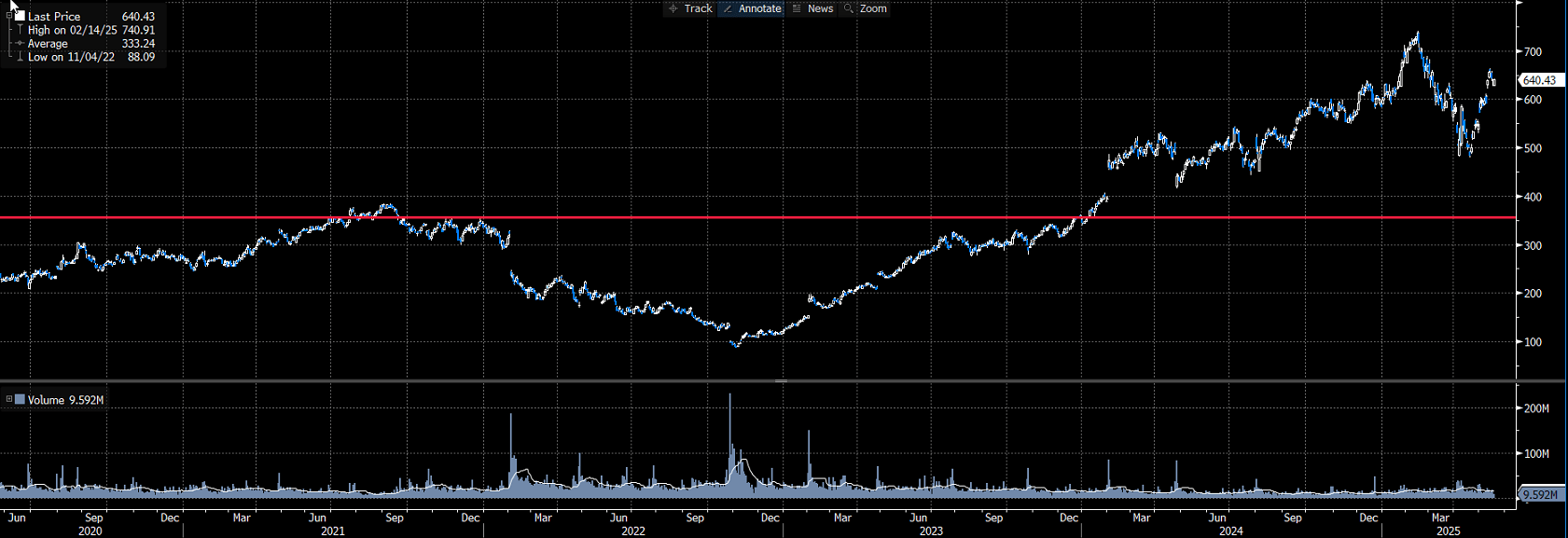Click the High marker icon in legend
The width and height of the screenshot is (1568, 538).
[20, 30]
